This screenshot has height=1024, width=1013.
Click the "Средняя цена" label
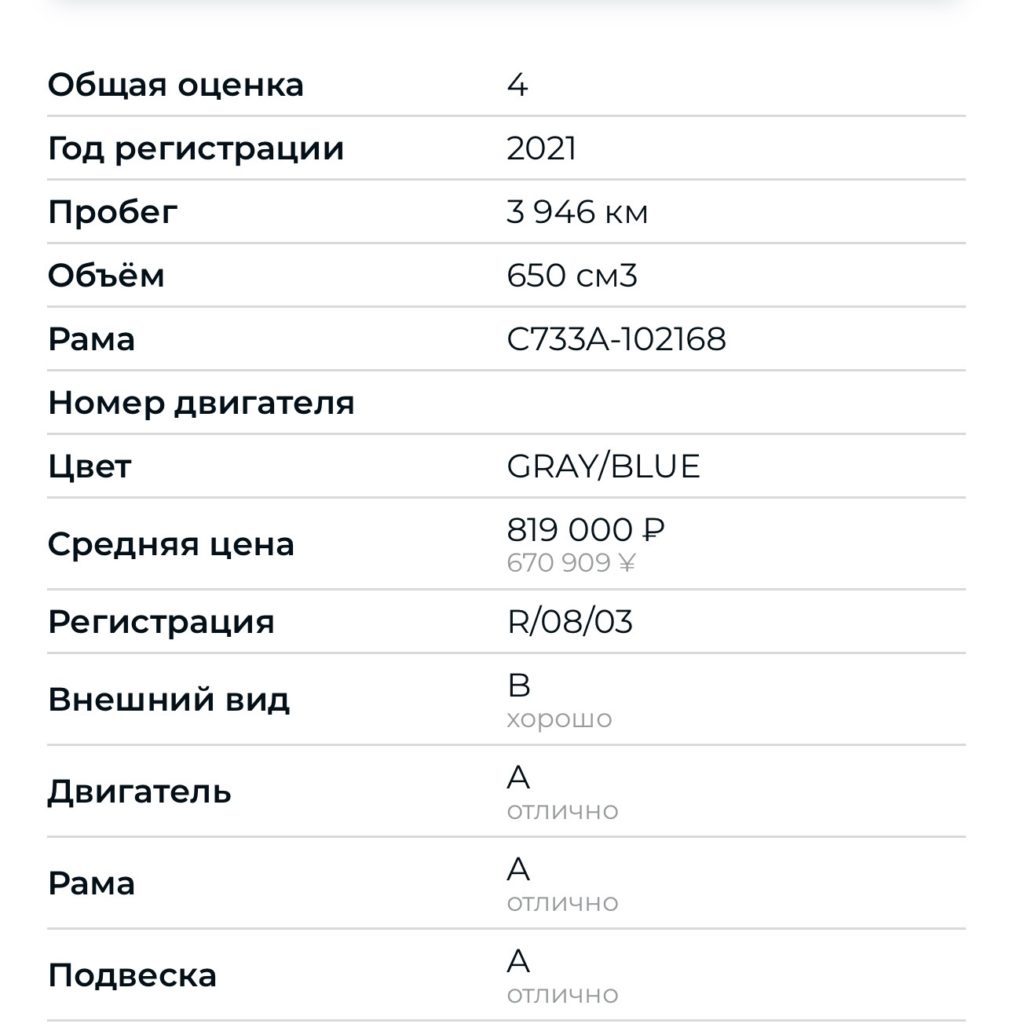coord(171,545)
